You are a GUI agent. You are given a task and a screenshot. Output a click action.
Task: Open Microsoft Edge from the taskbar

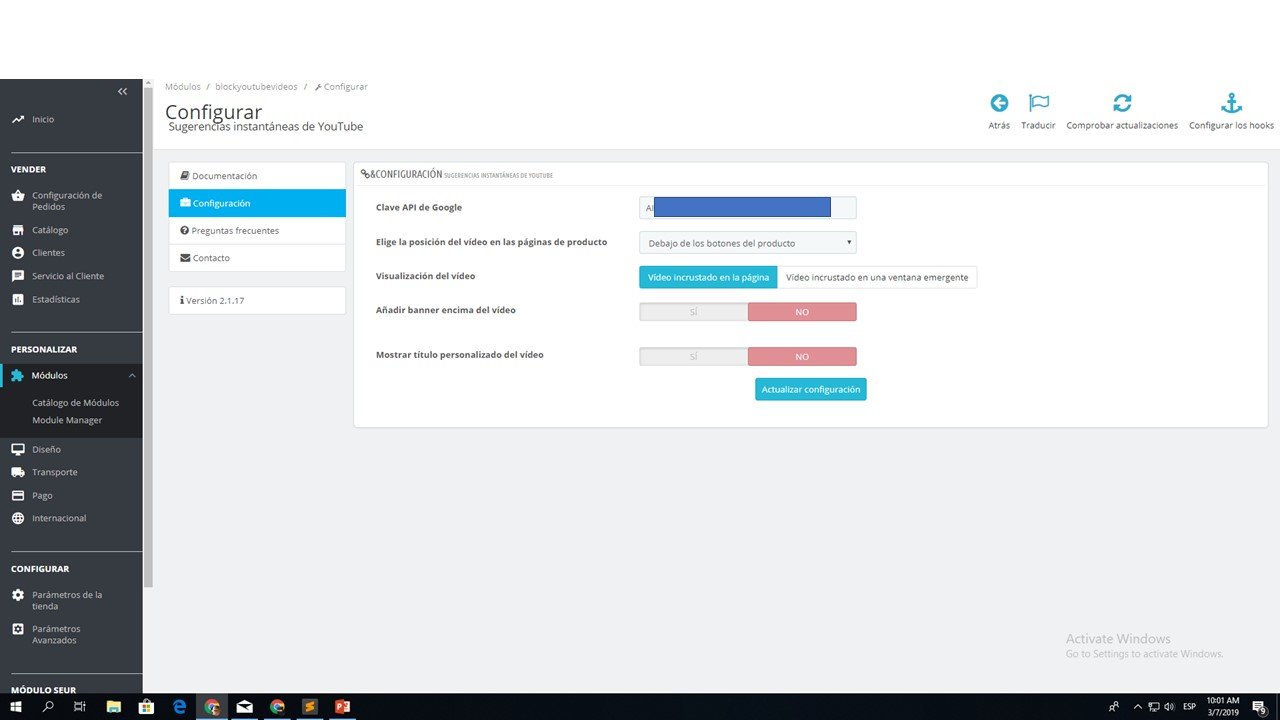coord(180,707)
